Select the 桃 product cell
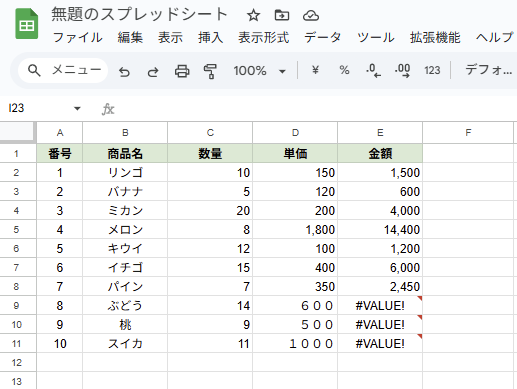 (x=125, y=324)
